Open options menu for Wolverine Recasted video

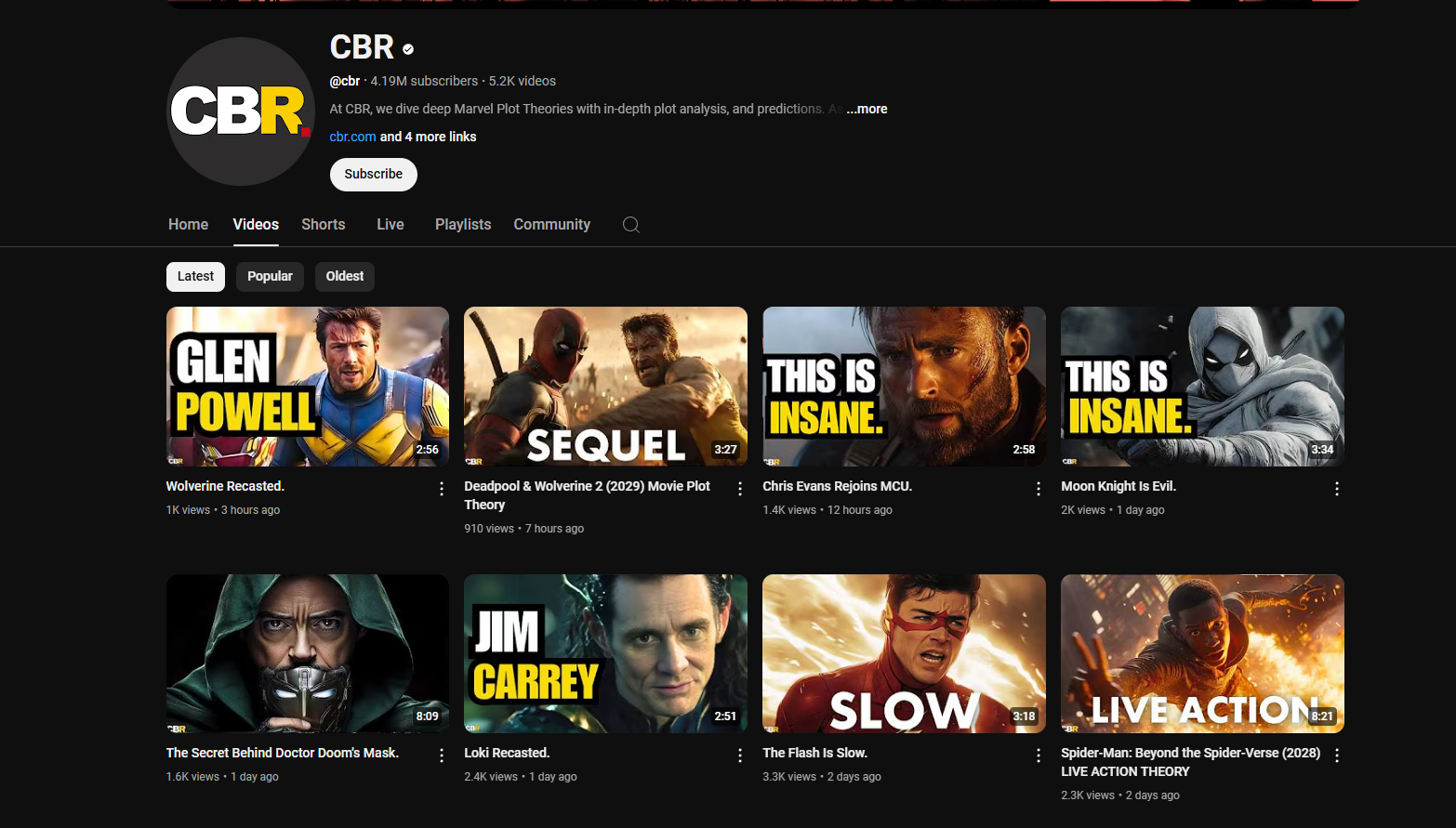pyautogui.click(x=442, y=489)
